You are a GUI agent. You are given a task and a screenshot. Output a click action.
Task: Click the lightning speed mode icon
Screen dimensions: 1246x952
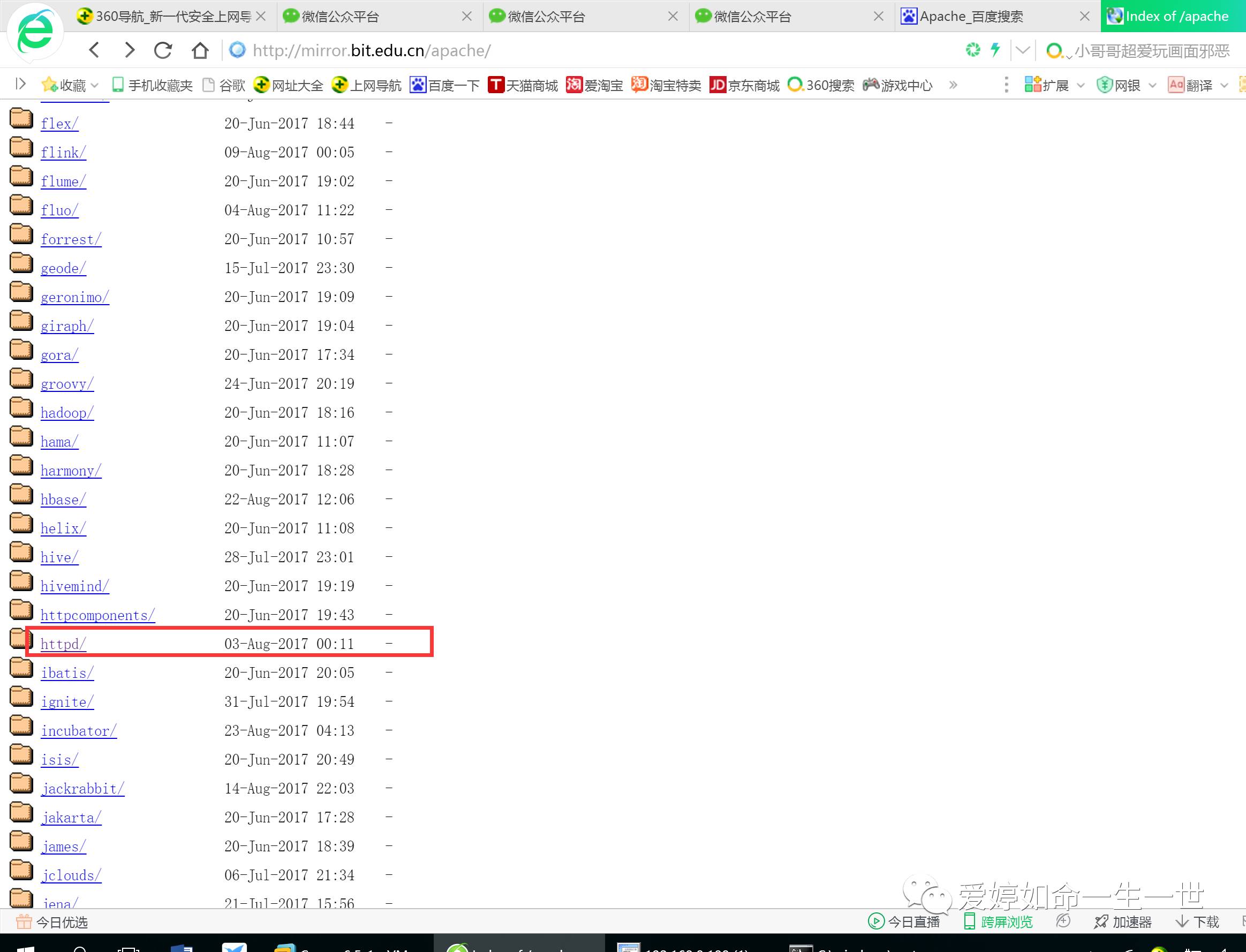tap(995, 50)
